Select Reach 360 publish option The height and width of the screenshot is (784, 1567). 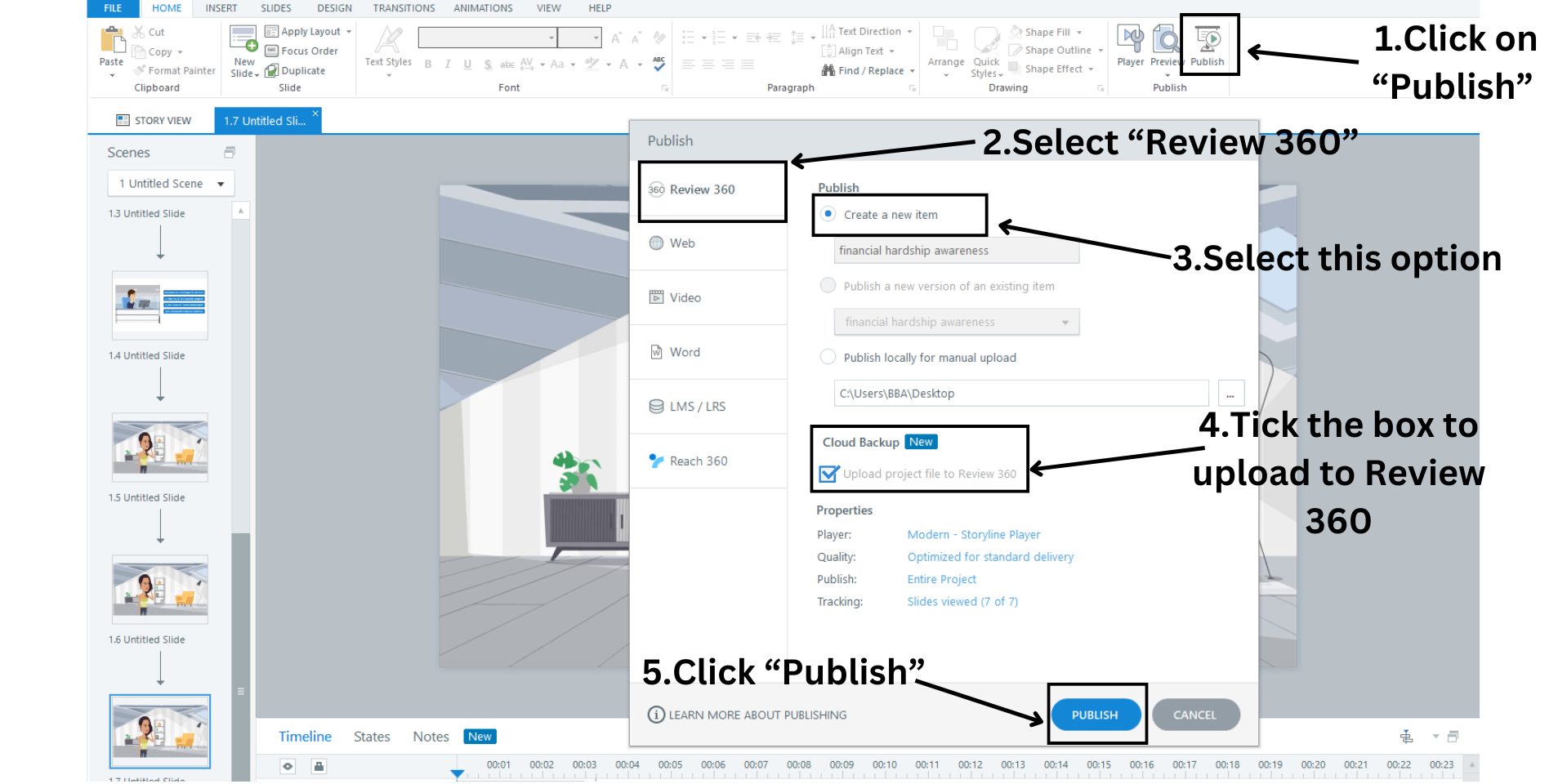[x=708, y=461]
